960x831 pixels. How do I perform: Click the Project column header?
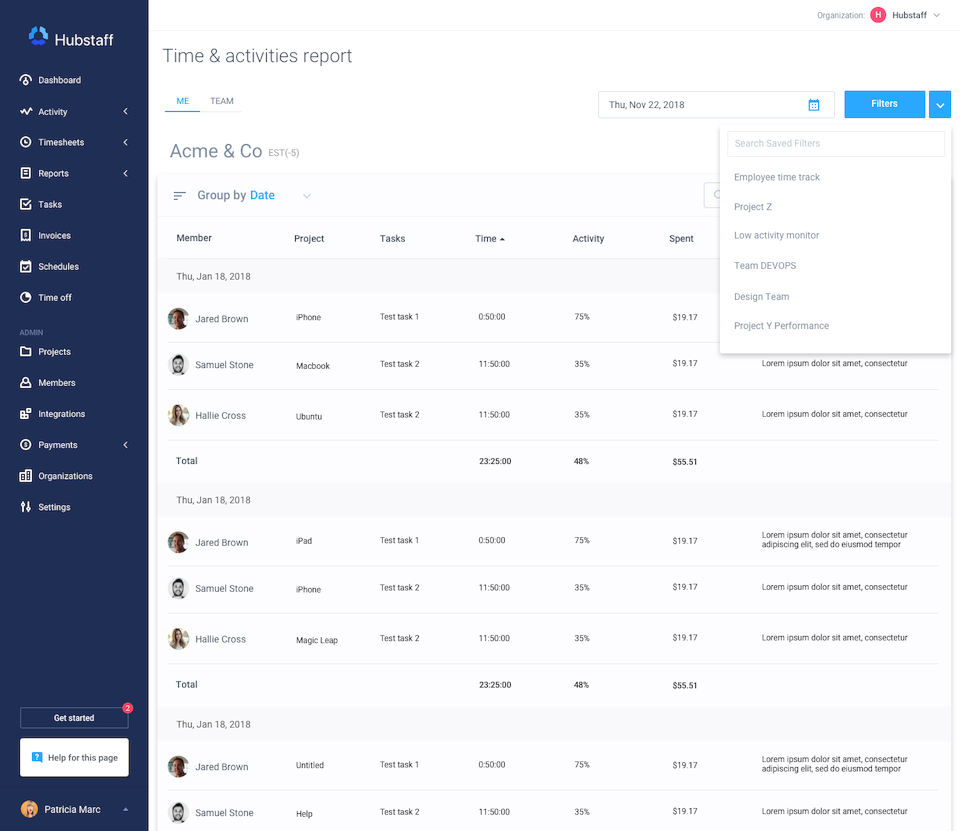tap(309, 239)
